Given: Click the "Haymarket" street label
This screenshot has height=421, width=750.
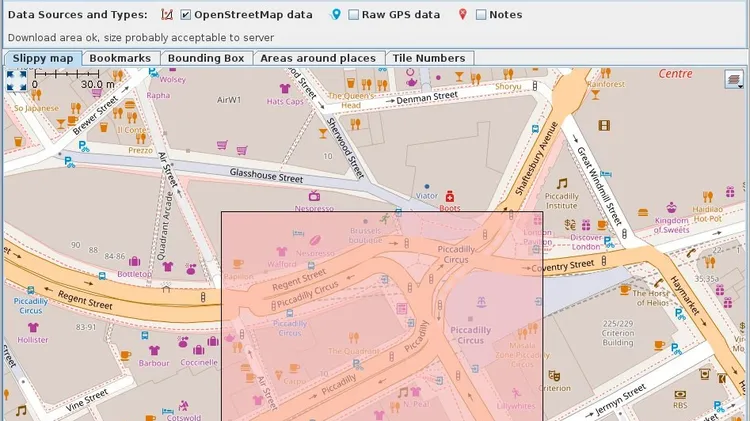Looking at the screenshot, I should pyautogui.click(x=685, y=296).
